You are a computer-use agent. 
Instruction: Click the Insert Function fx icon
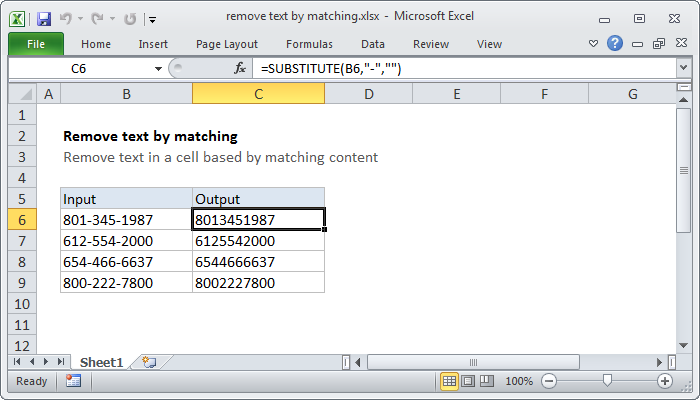240,68
